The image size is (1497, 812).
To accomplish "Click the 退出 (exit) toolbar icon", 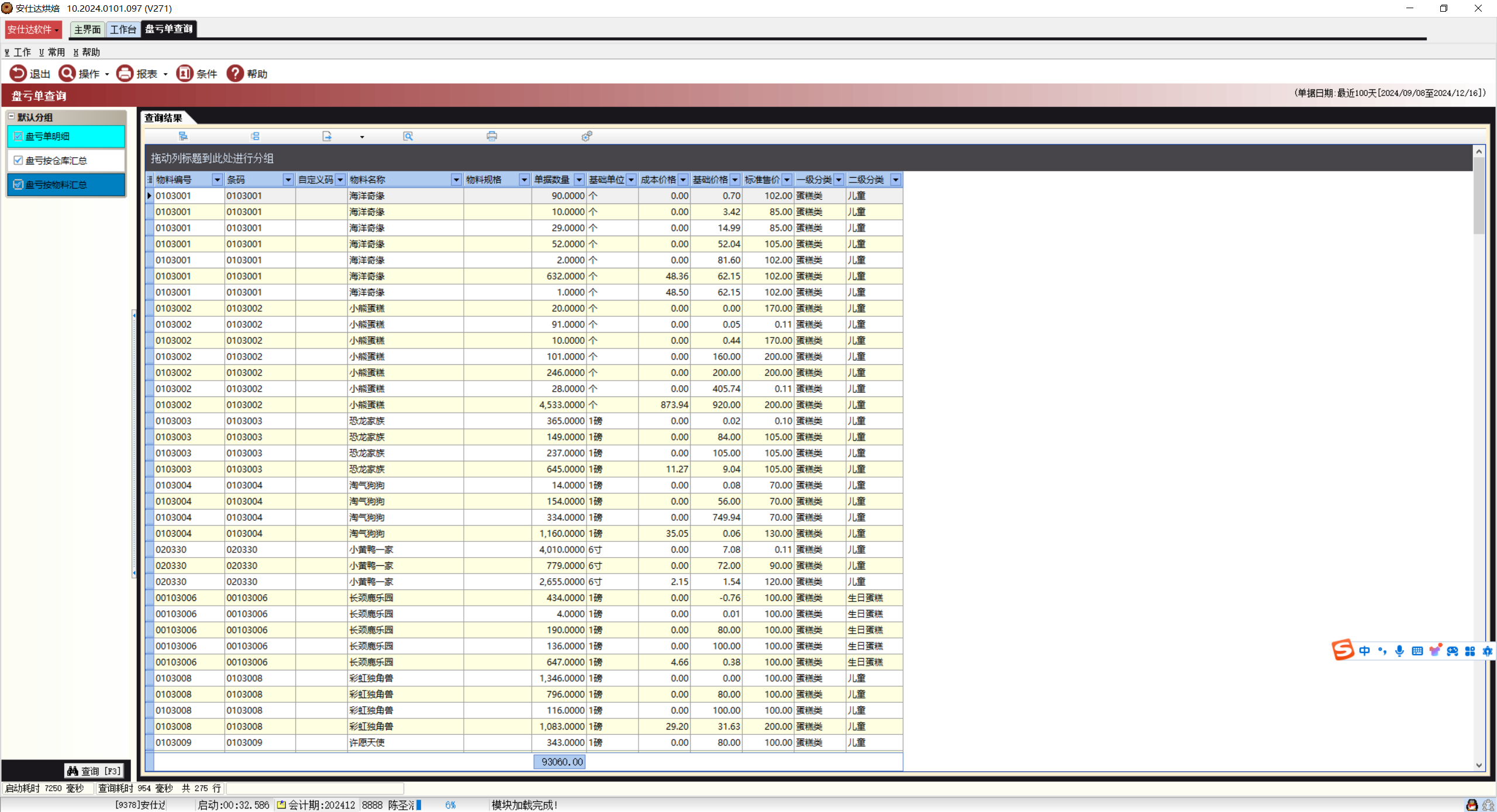I will pos(18,73).
